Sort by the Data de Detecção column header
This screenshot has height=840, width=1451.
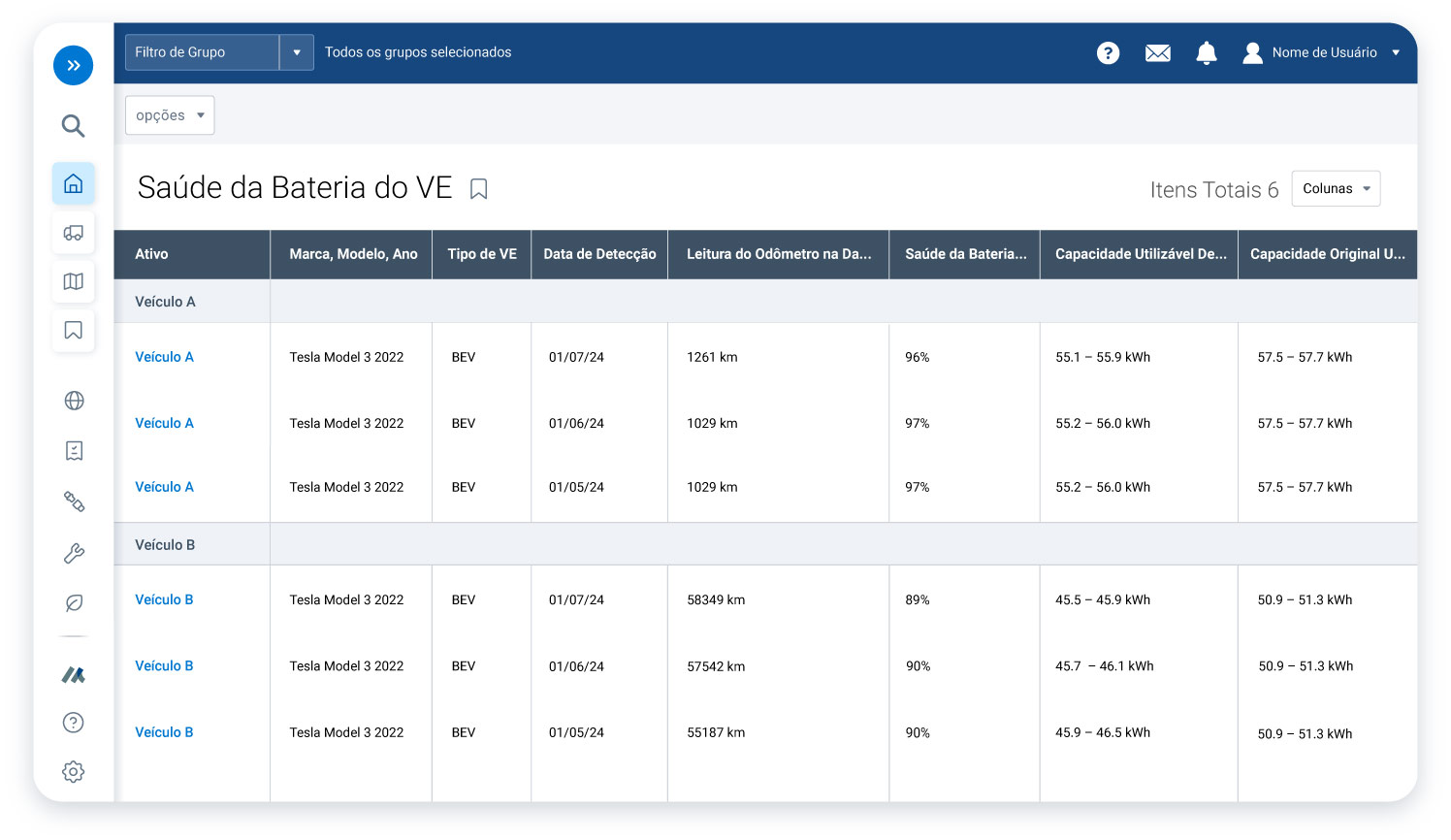(599, 254)
